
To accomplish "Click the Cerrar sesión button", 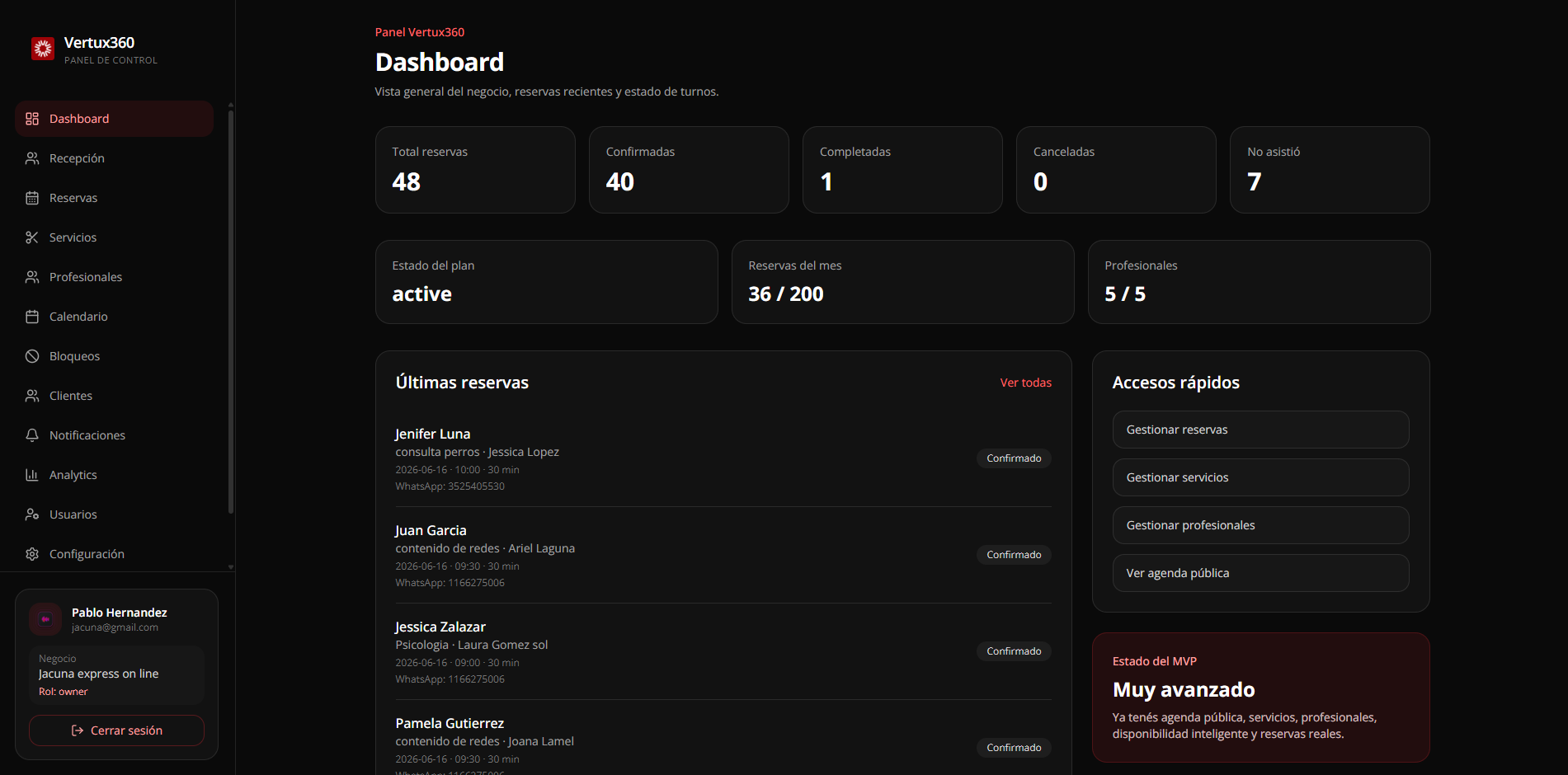I will pos(116,730).
